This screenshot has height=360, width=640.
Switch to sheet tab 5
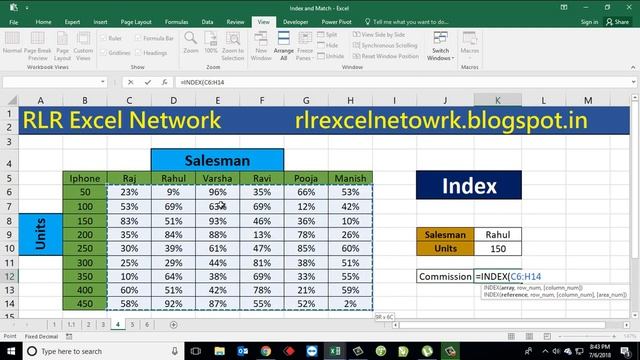132,324
